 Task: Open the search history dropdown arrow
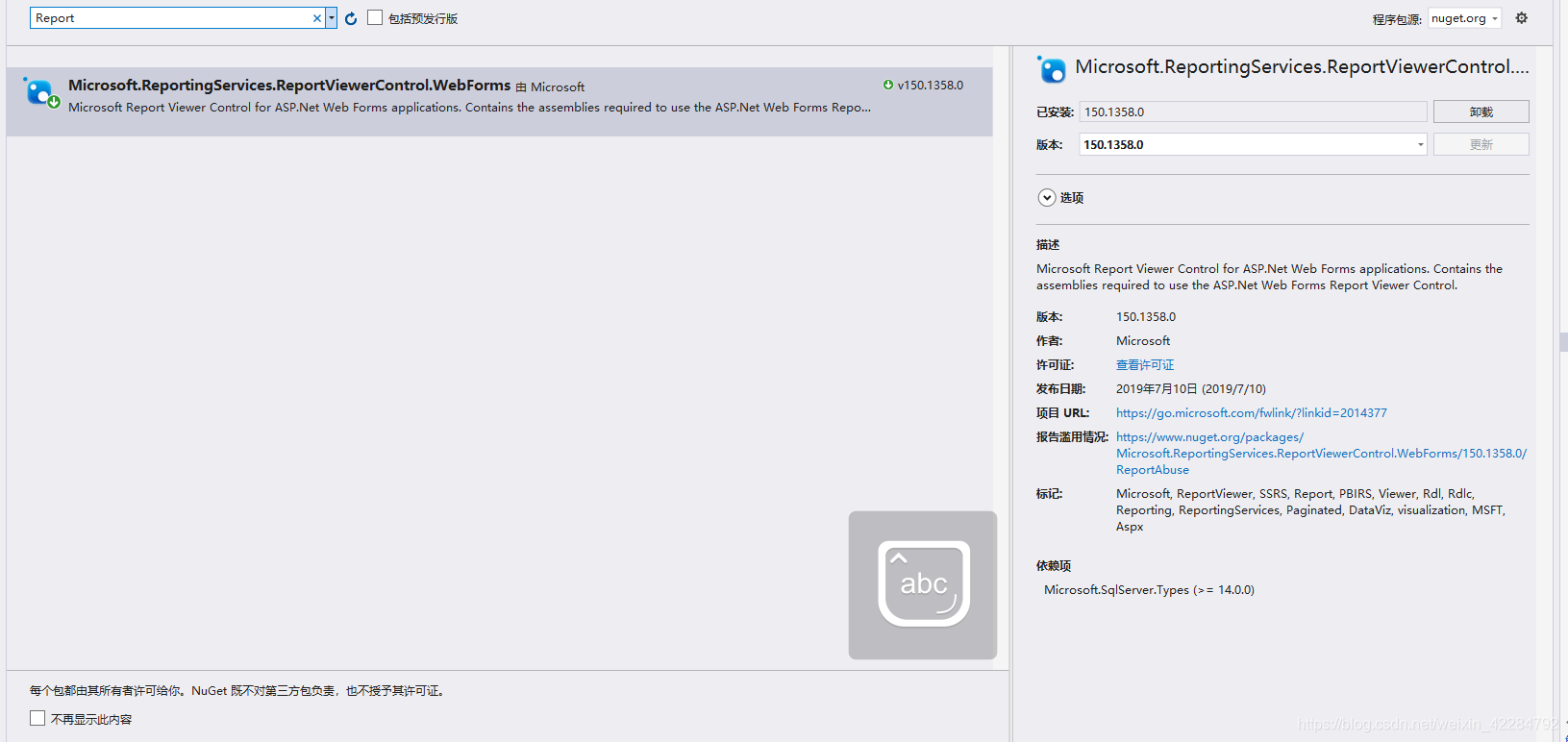pos(332,18)
